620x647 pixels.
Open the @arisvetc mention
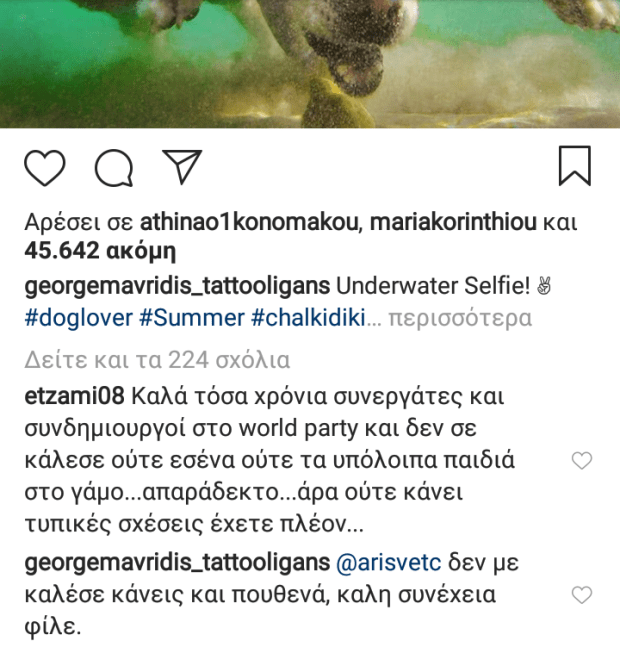point(389,563)
